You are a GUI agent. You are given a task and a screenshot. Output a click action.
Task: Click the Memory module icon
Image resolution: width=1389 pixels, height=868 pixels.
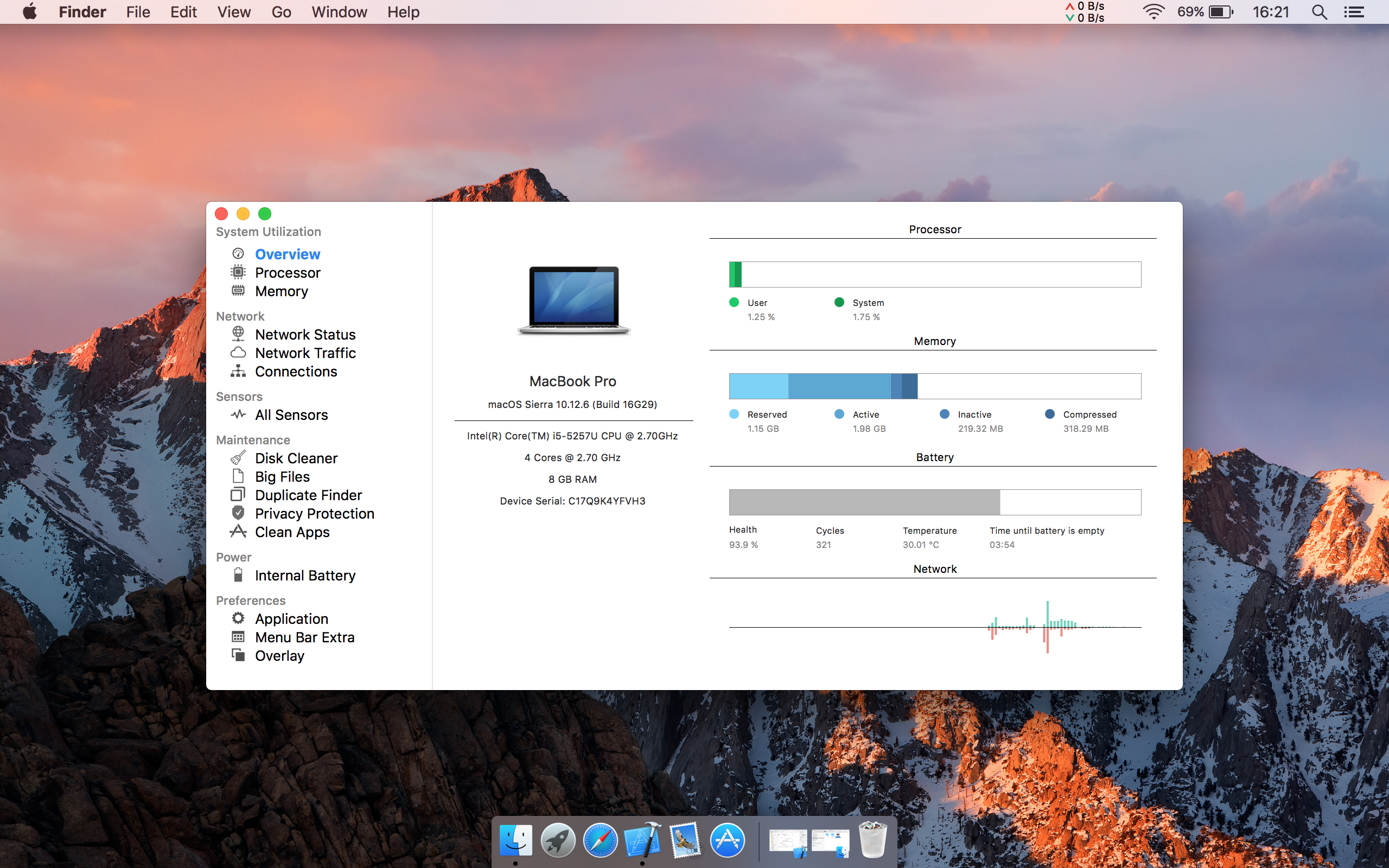pos(238,290)
